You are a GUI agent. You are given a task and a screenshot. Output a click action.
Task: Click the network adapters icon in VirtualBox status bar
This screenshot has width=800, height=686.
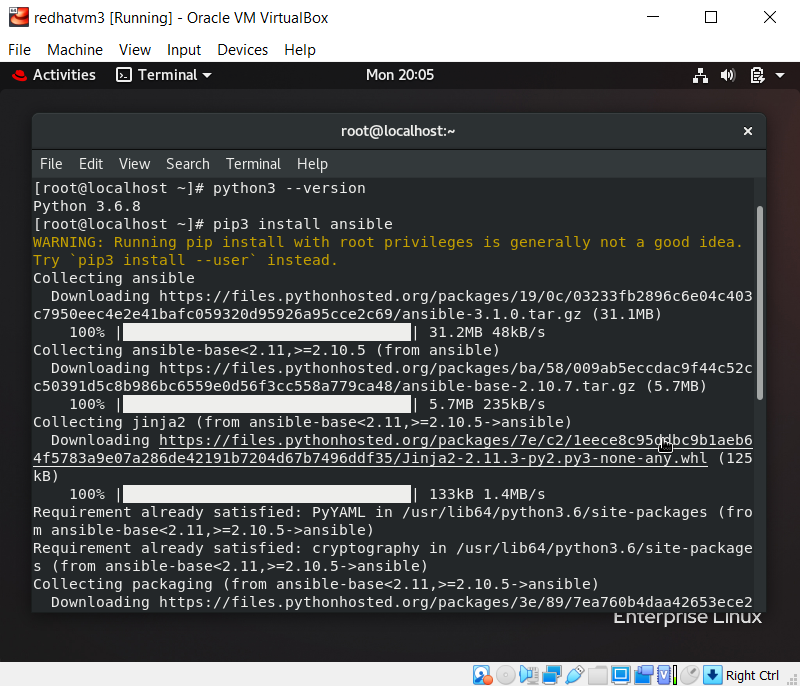(x=552, y=675)
